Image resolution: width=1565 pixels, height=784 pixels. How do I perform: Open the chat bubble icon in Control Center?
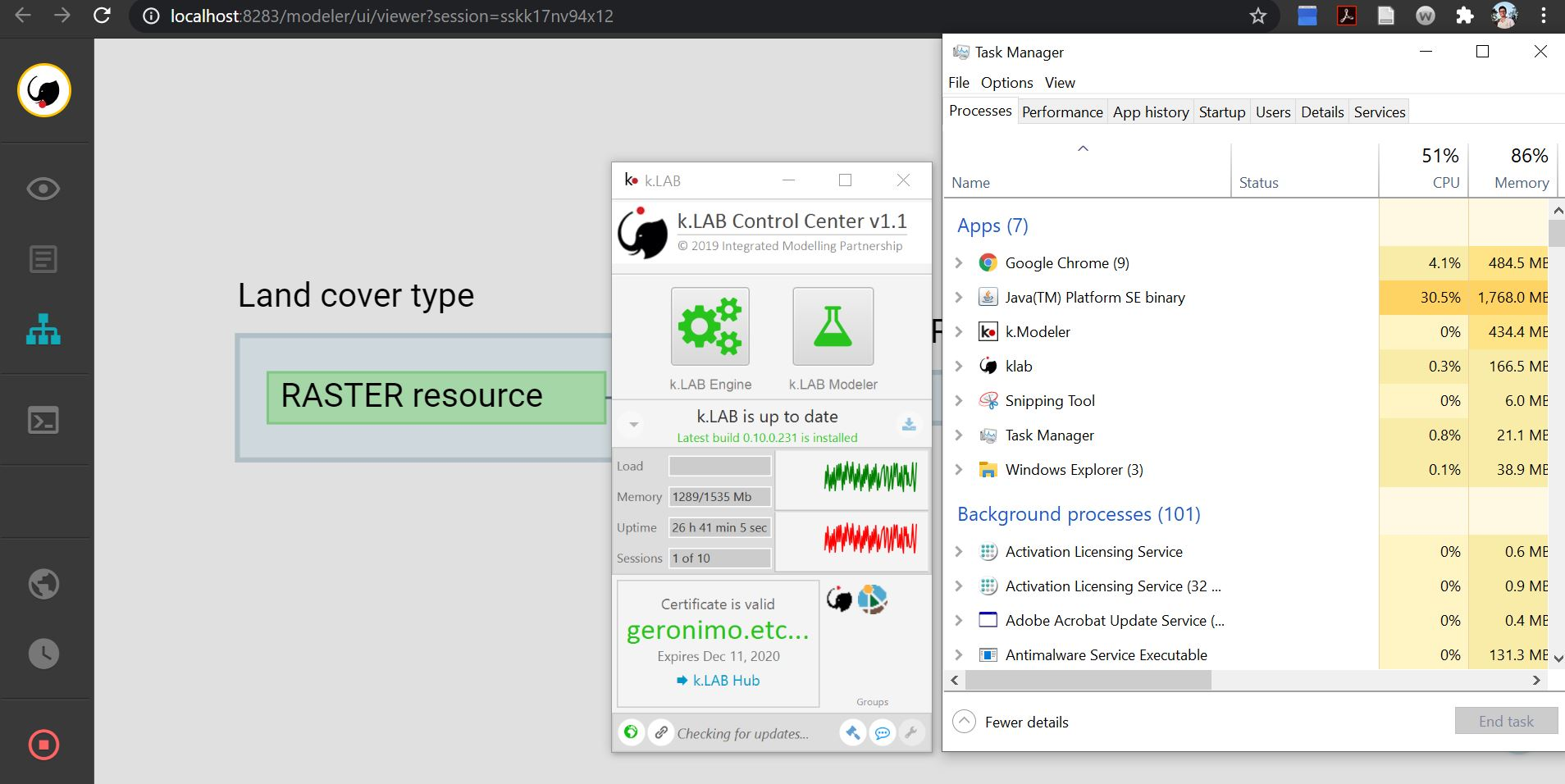(883, 732)
